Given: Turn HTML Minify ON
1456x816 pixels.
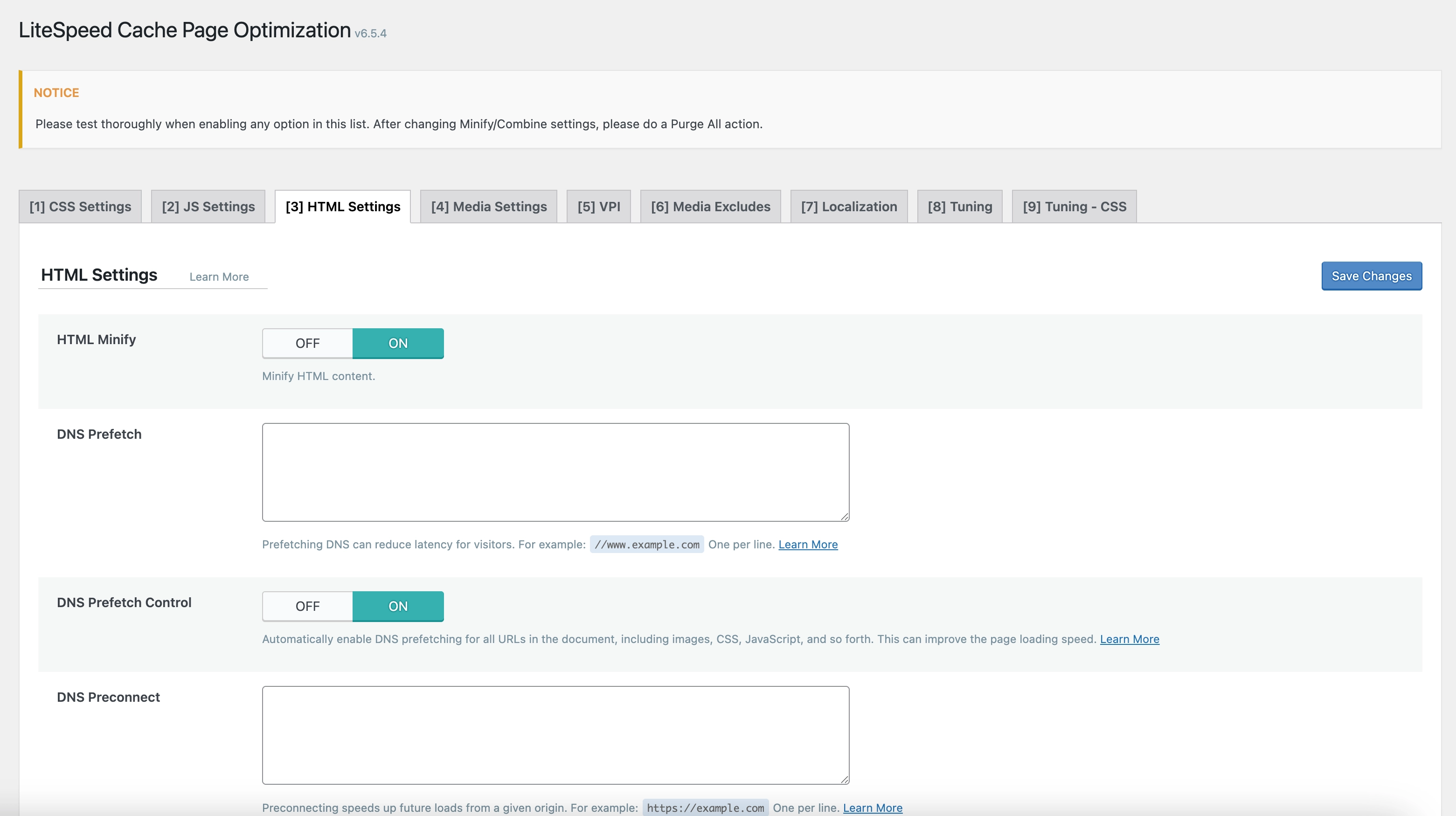Looking at the screenshot, I should (398, 343).
